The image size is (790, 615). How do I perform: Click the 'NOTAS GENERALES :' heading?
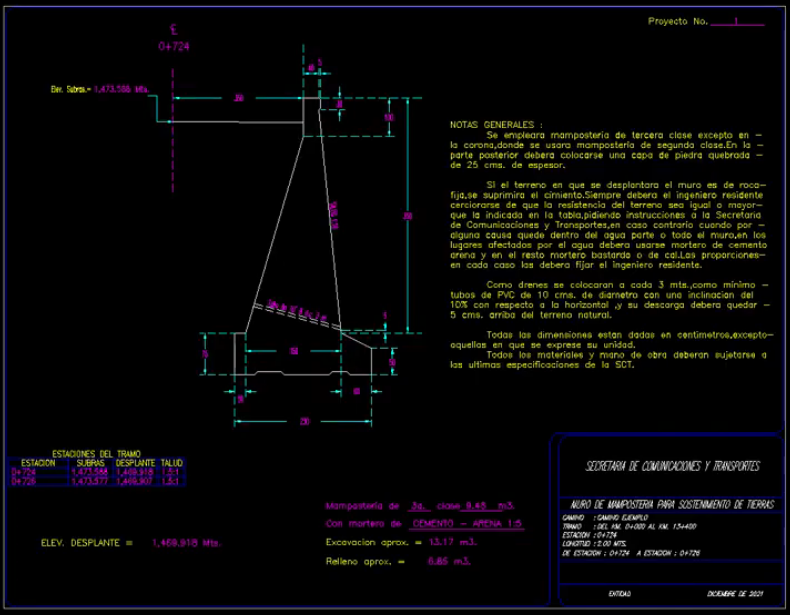(x=496, y=124)
